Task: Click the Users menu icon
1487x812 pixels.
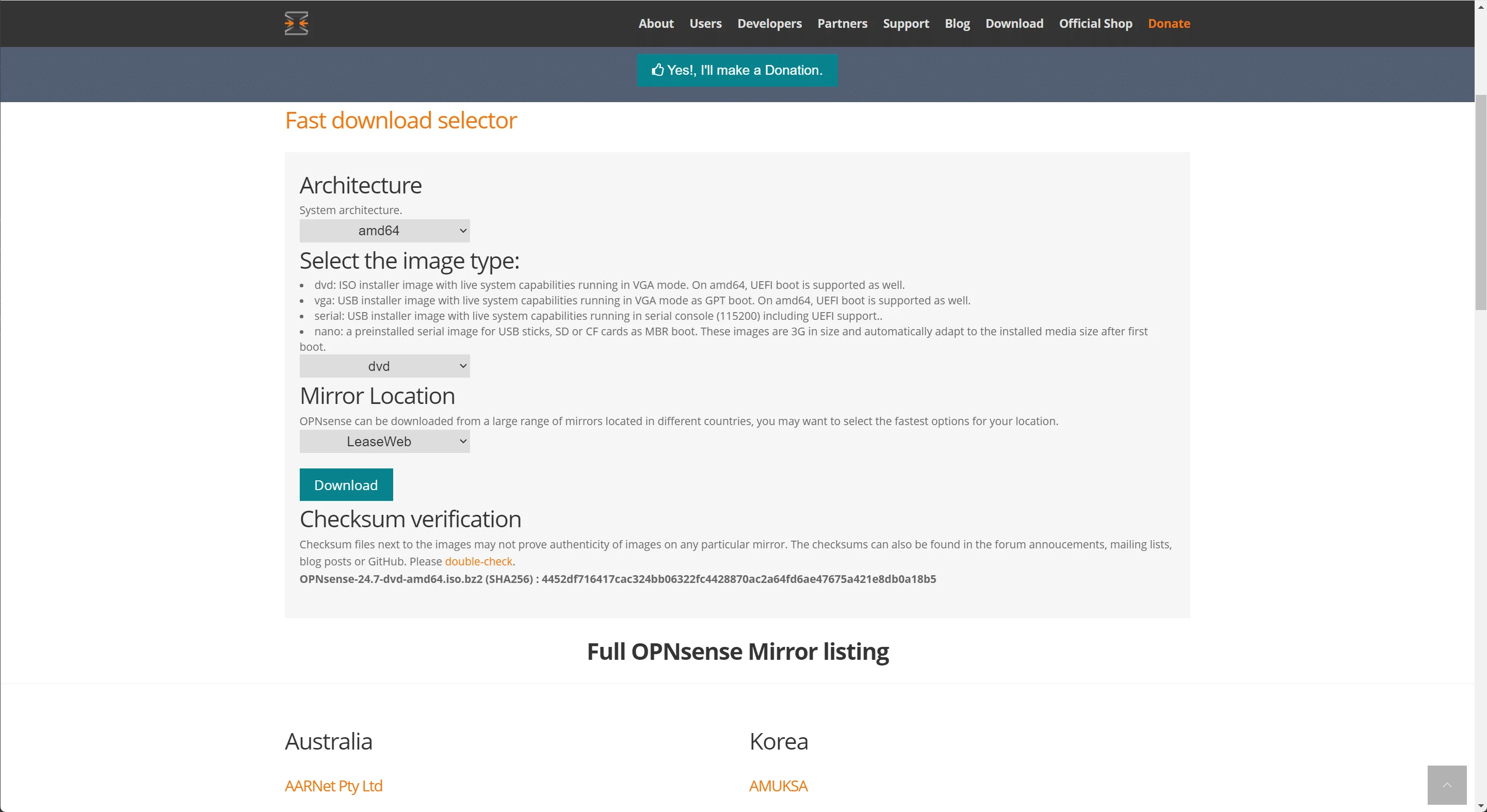Action: pos(705,23)
